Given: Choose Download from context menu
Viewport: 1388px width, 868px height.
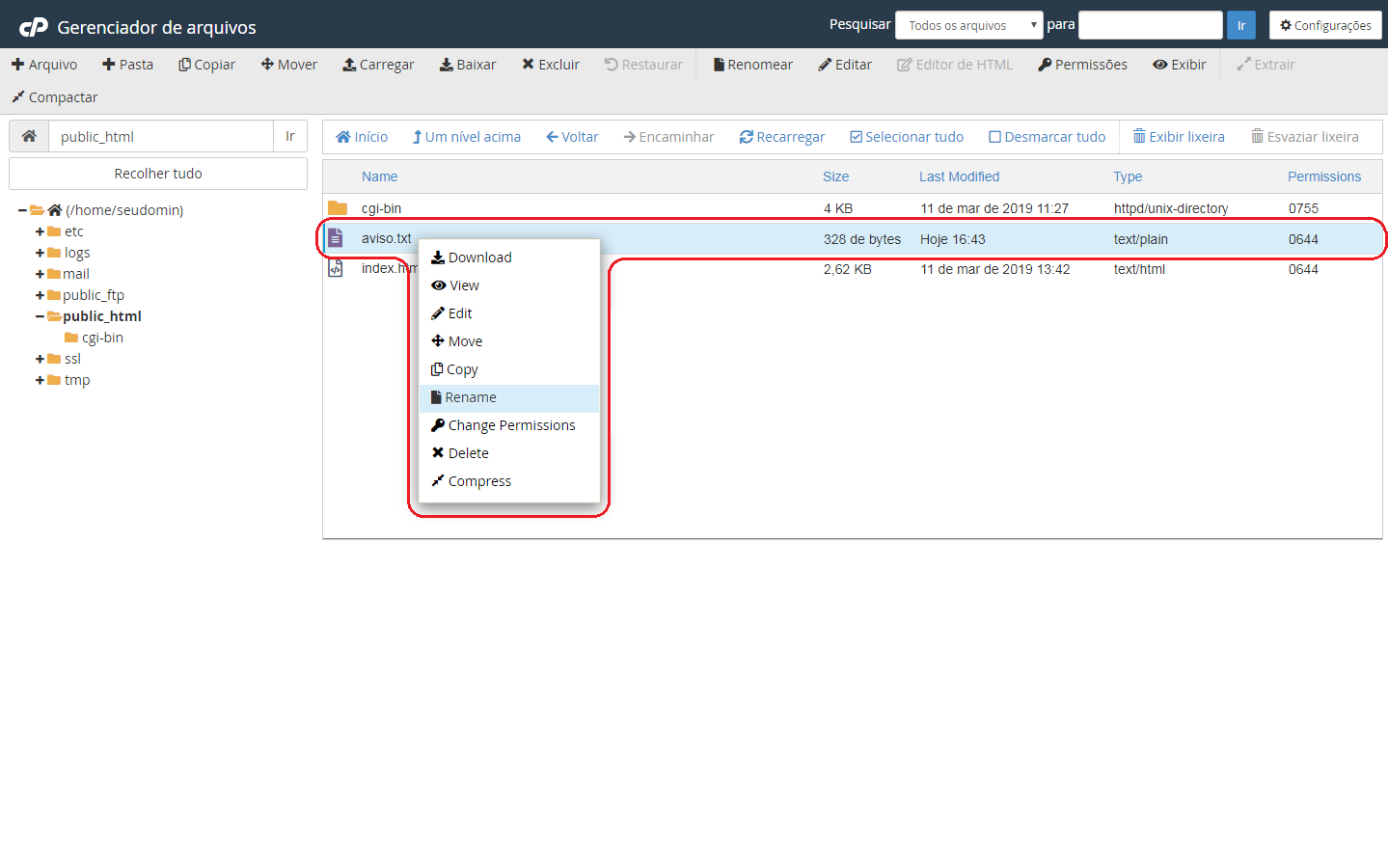Looking at the screenshot, I should [509, 258].
